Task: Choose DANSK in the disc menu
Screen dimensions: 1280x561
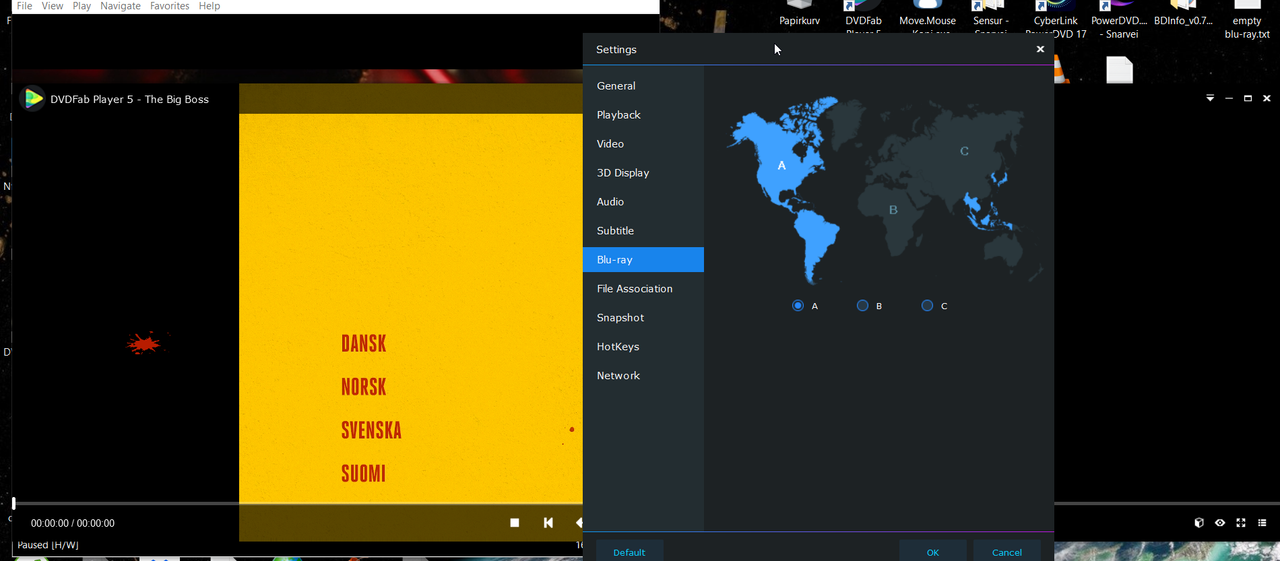Action: (364, 344)
